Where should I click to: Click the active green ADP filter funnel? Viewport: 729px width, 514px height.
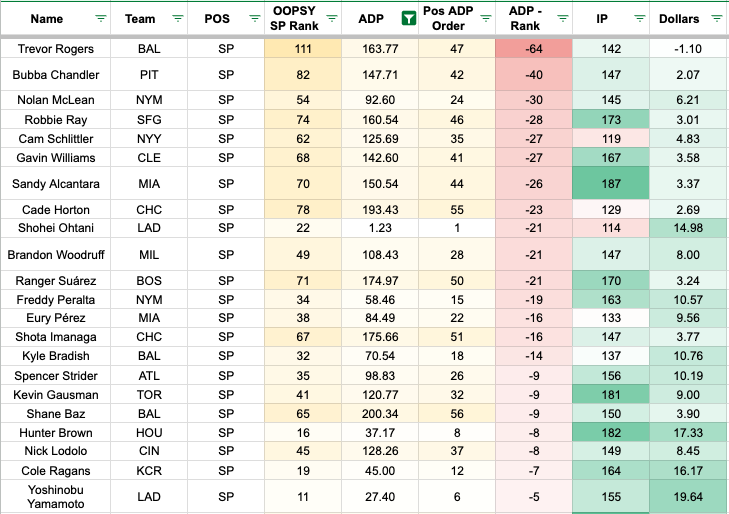pos(408,19)
